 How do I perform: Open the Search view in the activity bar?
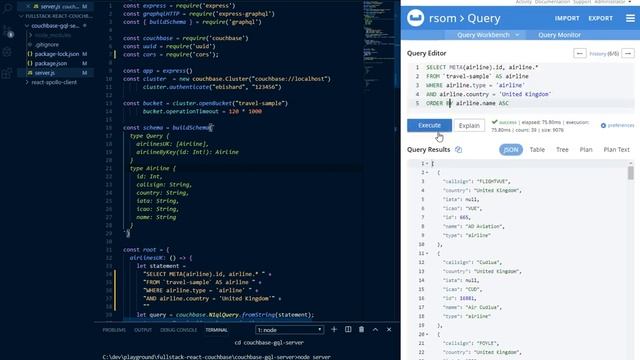point(7,8)
